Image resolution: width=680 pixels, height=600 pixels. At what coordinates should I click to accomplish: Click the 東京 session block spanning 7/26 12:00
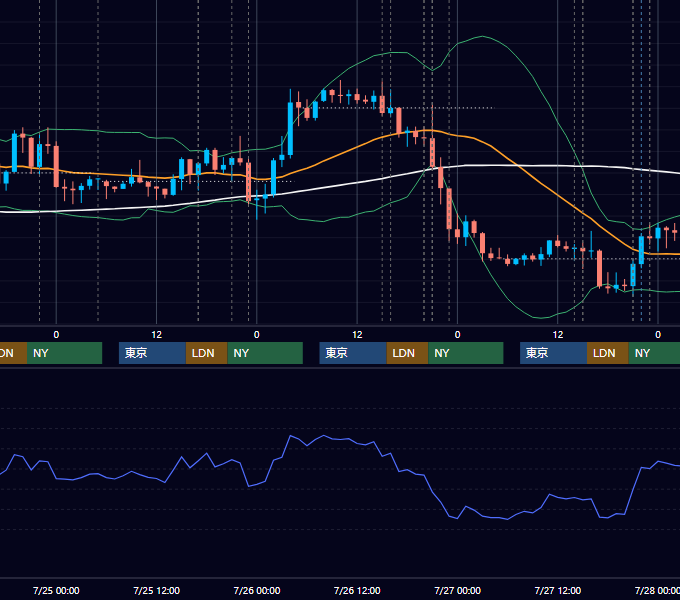[x=353, y=353]
